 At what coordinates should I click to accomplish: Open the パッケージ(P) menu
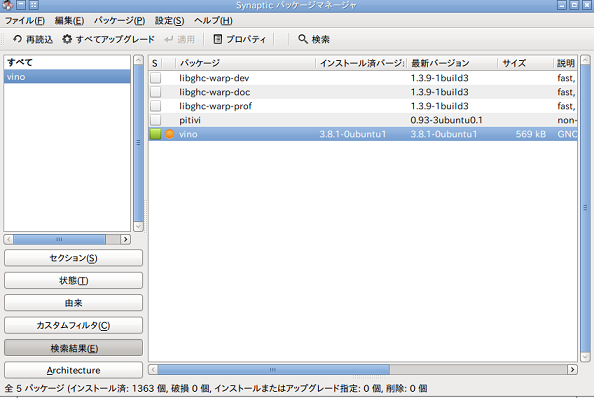tap(119, 20)
